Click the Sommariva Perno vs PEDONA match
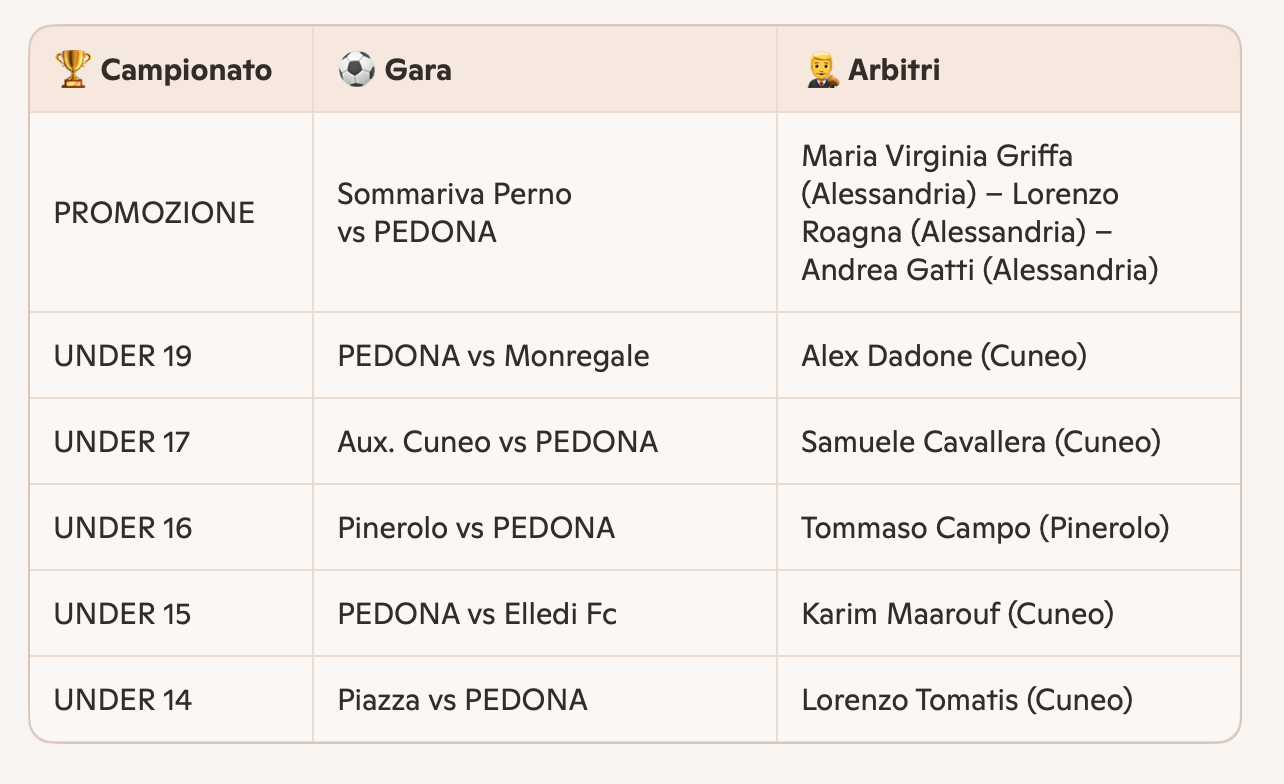The width and height of the screenshot is (1284, 784). point(454,213)
